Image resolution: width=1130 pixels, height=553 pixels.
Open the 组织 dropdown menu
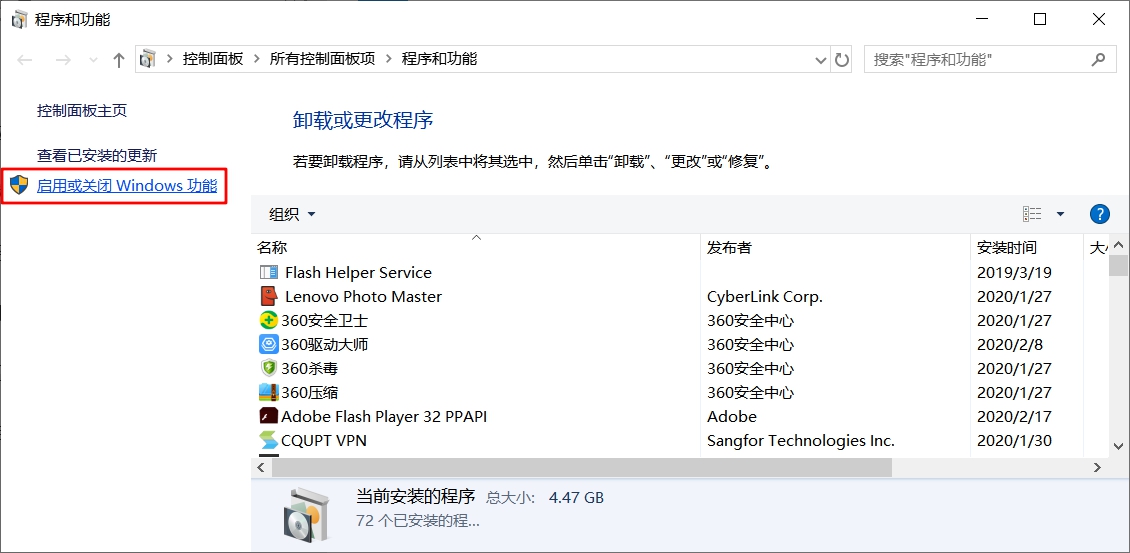[292, 214]
